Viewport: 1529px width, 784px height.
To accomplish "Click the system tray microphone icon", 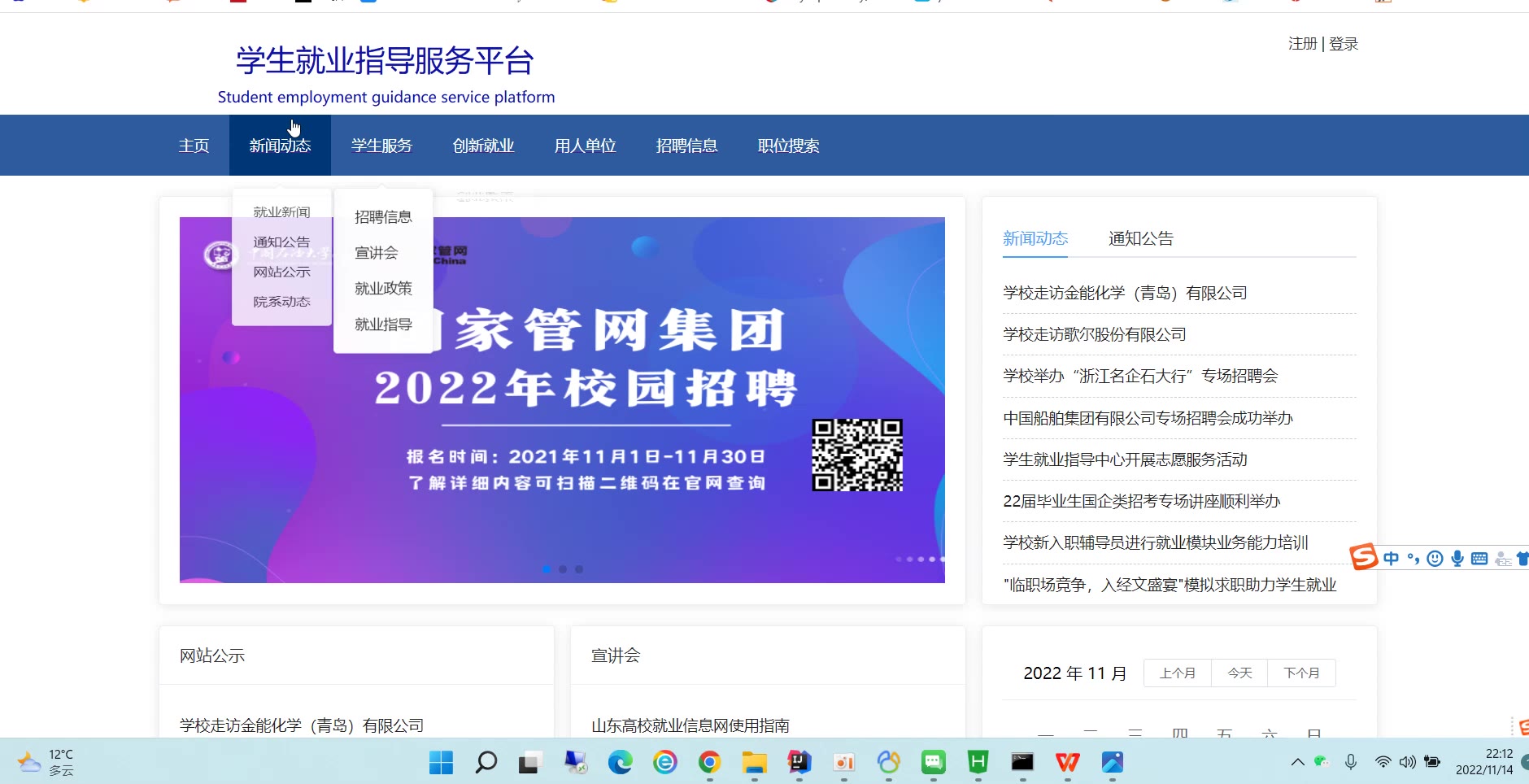I will pyautogui.click(x=1350, y=762).
